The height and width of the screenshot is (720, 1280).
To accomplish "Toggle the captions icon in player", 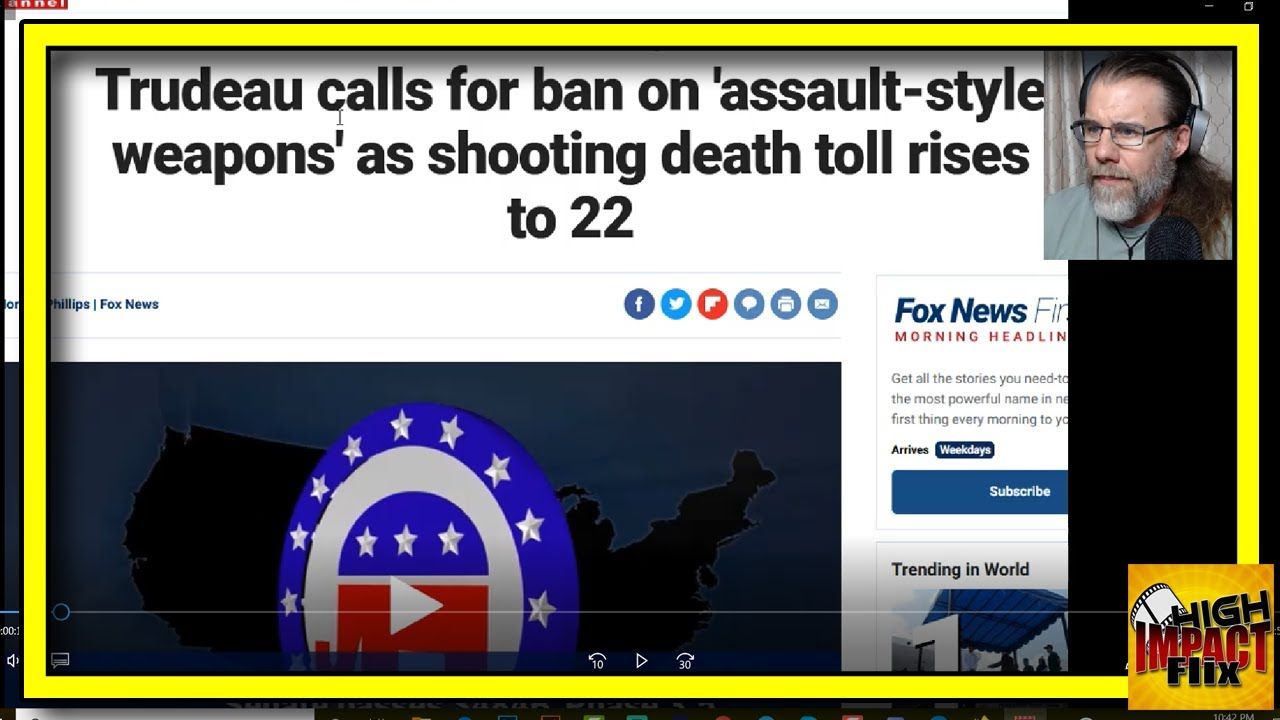I will point(60,660).
